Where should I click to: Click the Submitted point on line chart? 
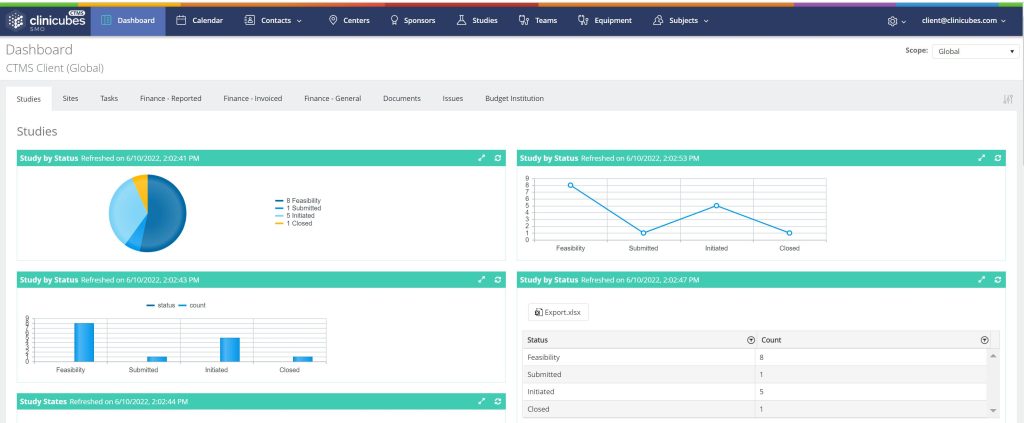click(x=643, y=233)
